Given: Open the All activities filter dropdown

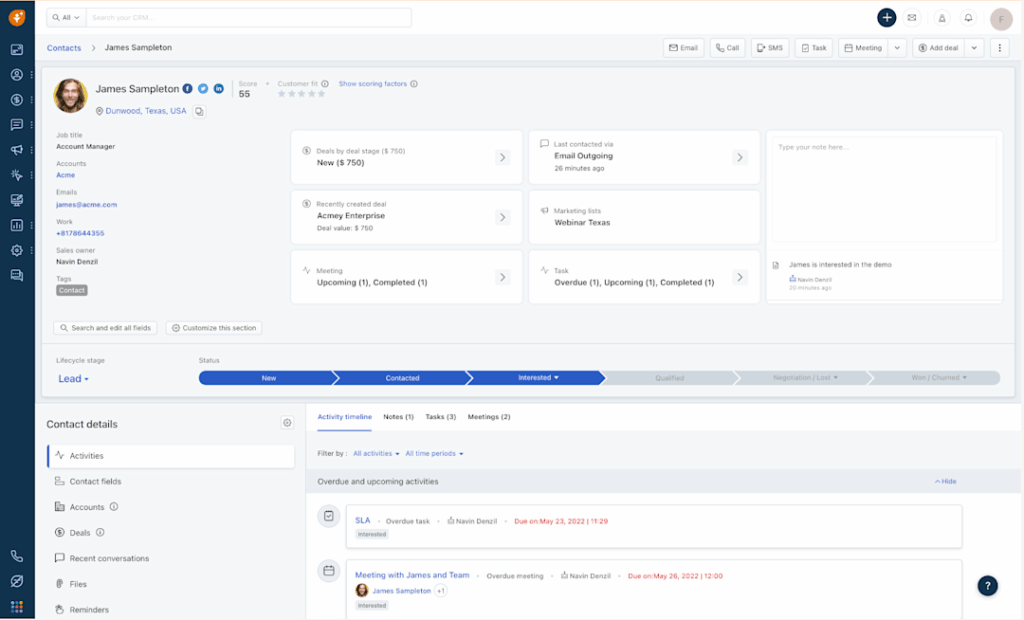Looking at the screenshot, I should 376,453.
